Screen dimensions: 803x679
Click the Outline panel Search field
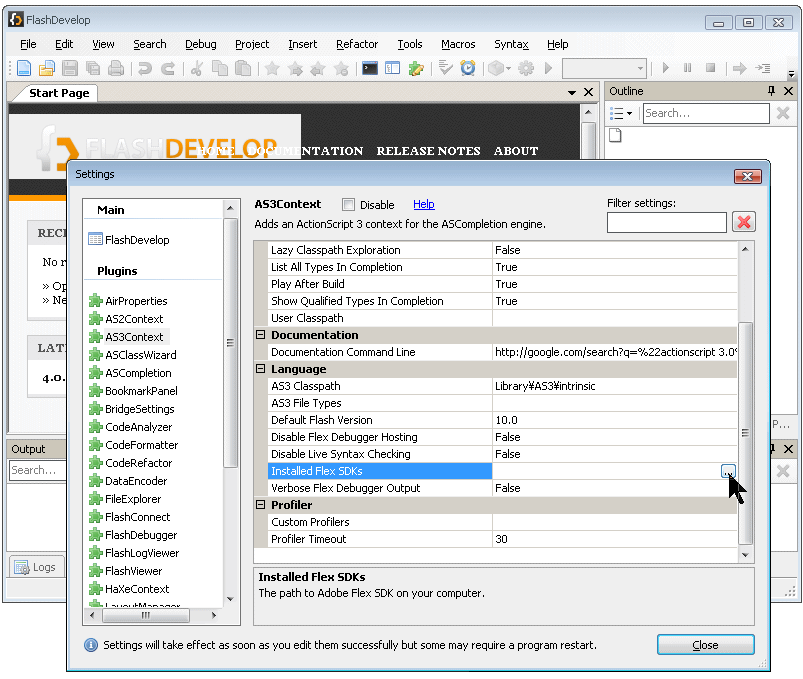[706, 113]
